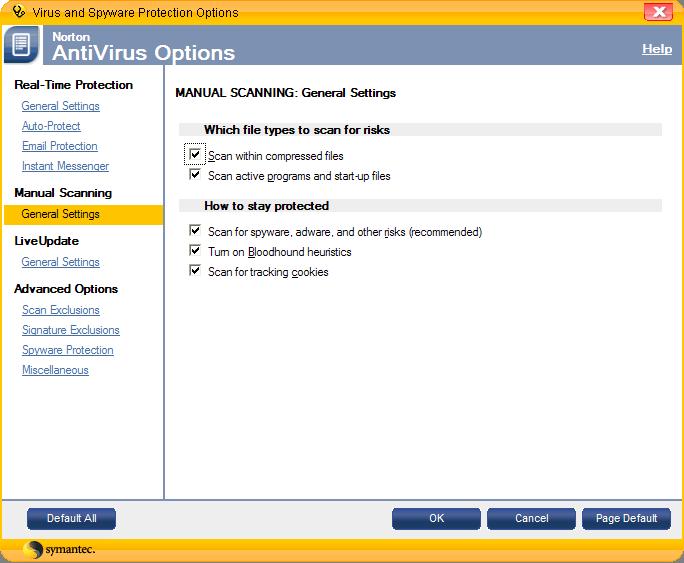The image size is (684, 563).
Task: Select General Settings under Manual Scanning
Action: (x=83, y=214)
